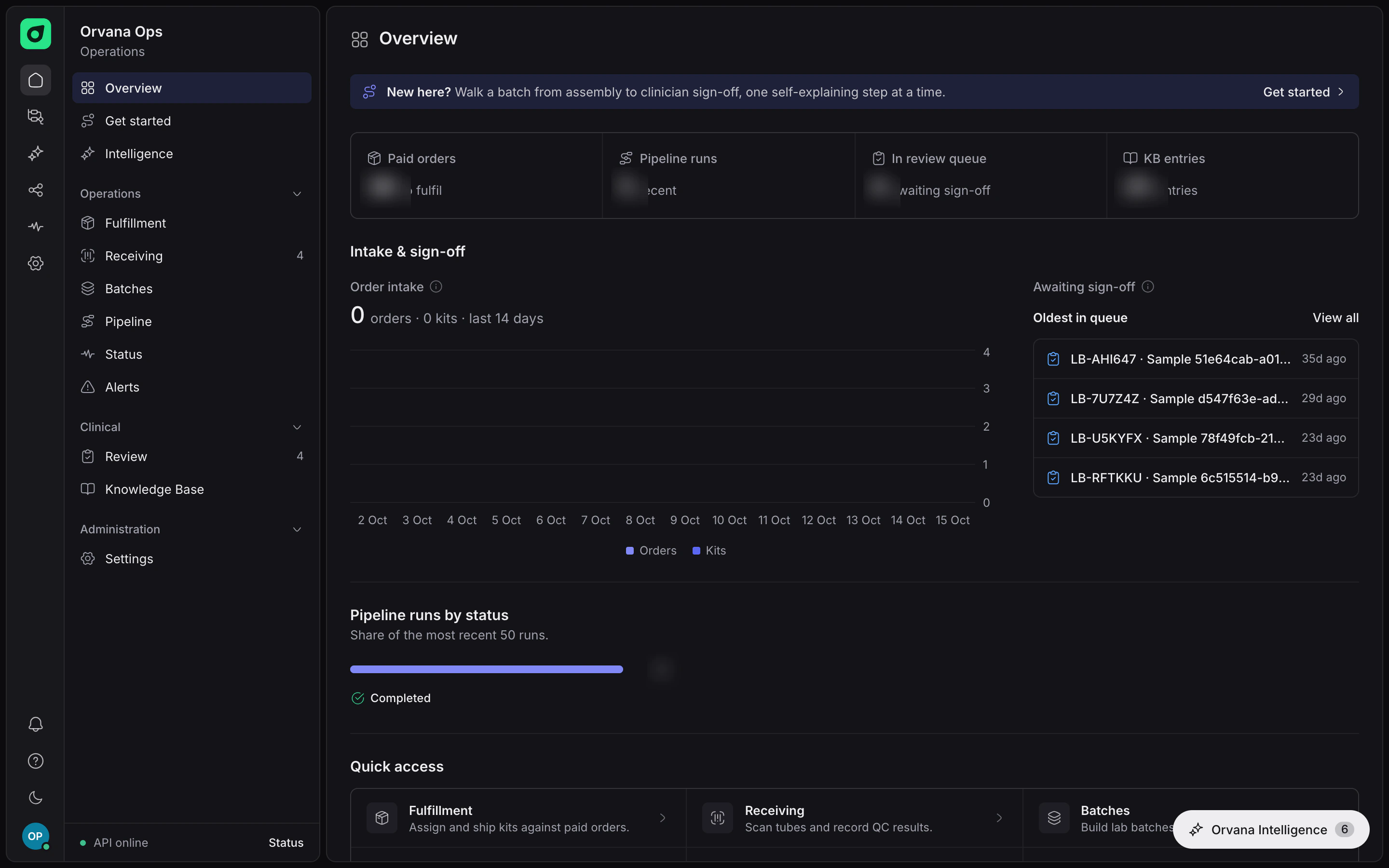Open the gear icon in the rail

36,263
